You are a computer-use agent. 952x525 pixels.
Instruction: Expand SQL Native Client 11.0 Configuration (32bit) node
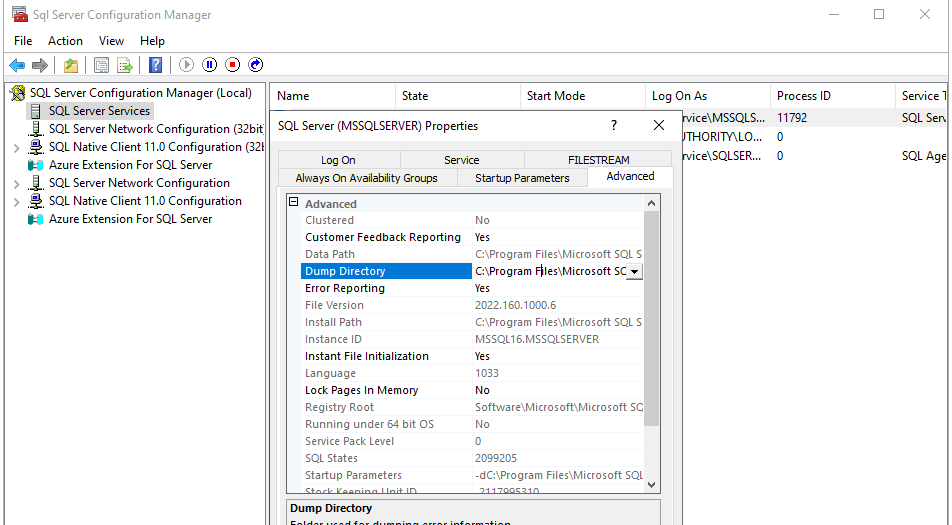tap(16, 147)
